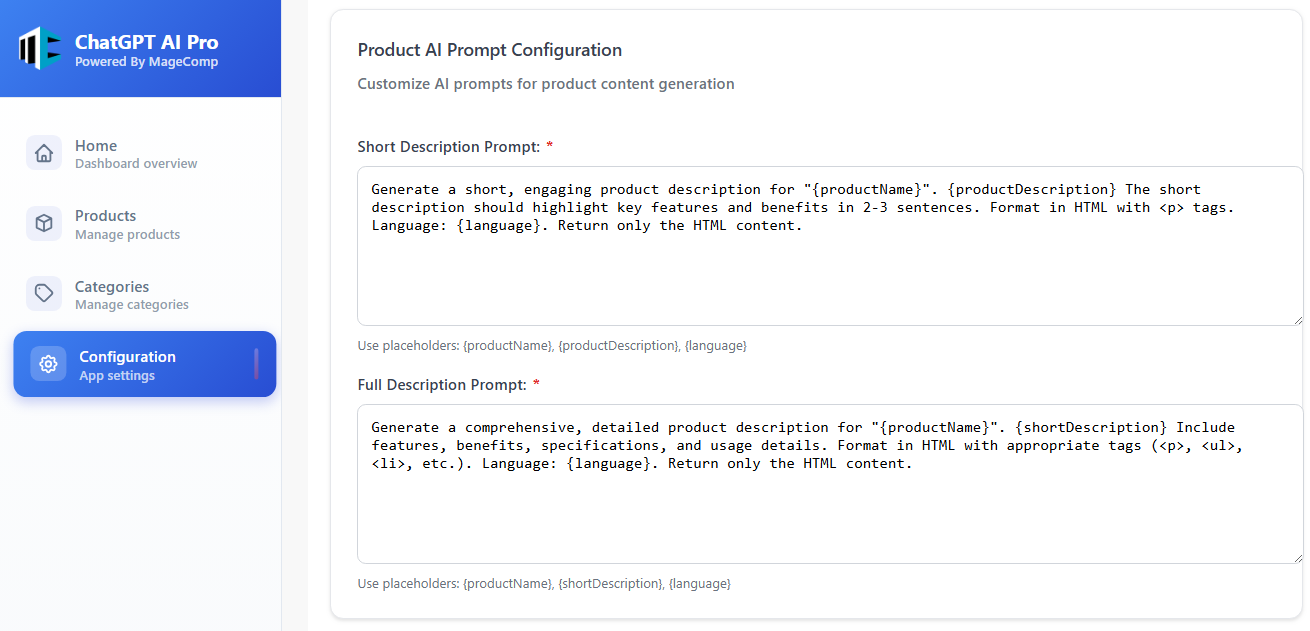This screenshot has width=1310, height=631.
Task: Click the Manage products subtitle text
Action: coord(127,235)
